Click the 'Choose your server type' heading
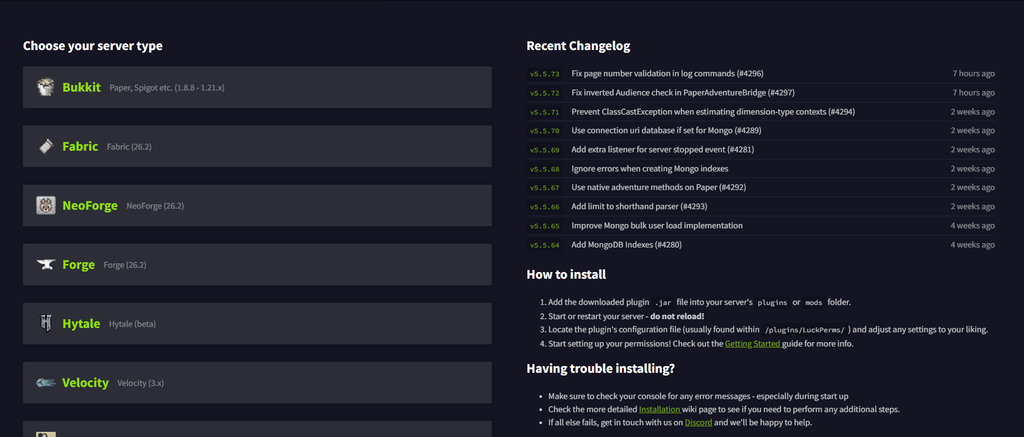Image resolution: width=1024 pixels, height=437 pixels. [93, 46]
